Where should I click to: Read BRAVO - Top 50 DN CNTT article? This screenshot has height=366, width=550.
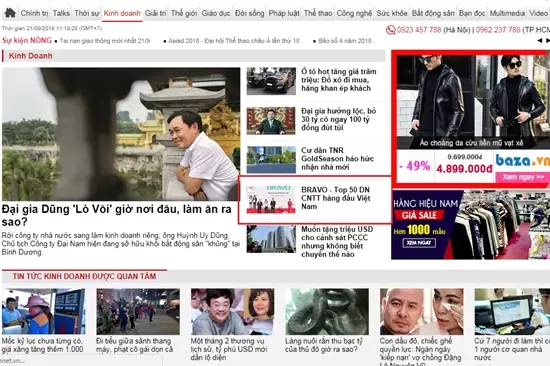coord(336,198)
